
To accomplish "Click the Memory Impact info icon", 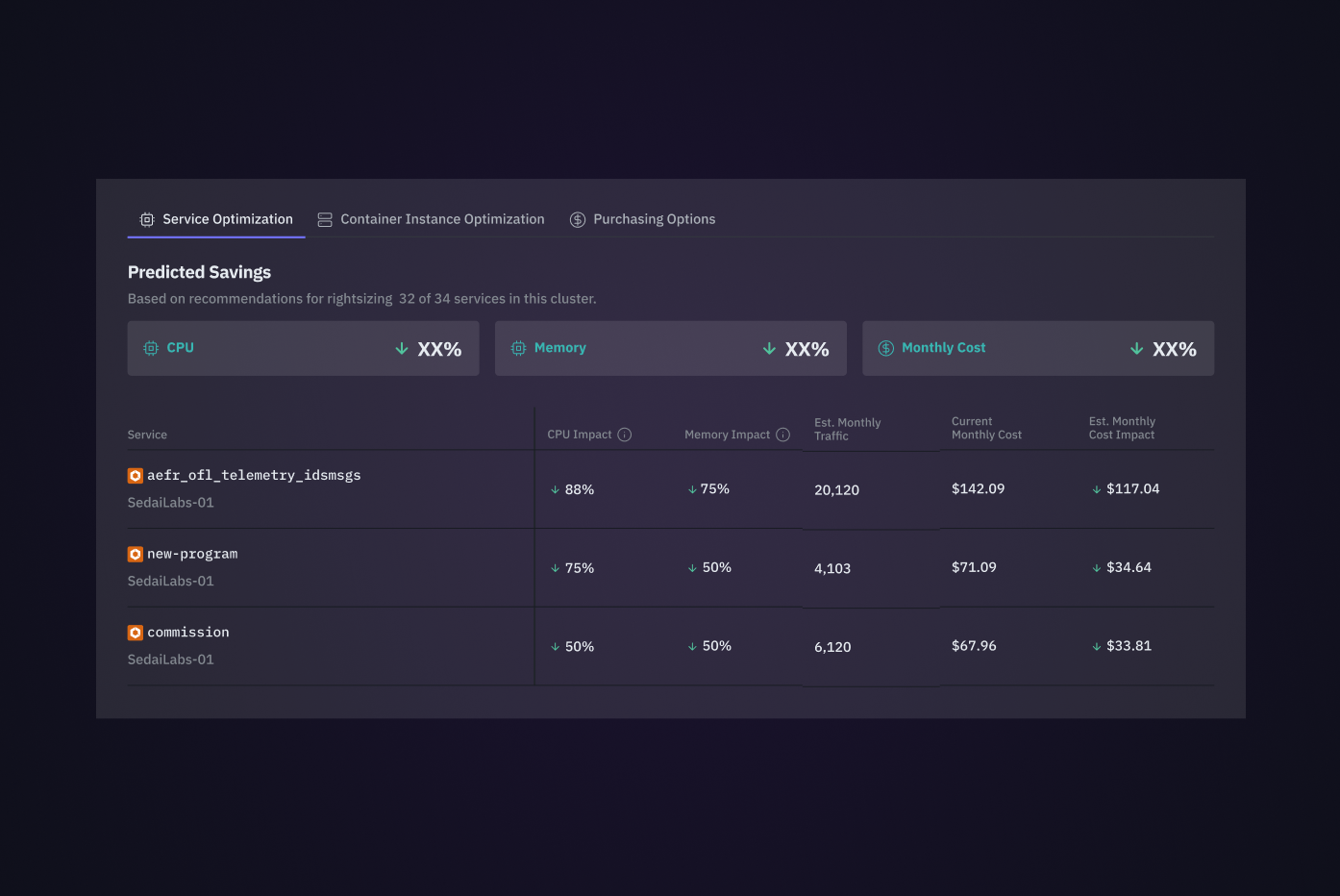I will tap(782, 435).
